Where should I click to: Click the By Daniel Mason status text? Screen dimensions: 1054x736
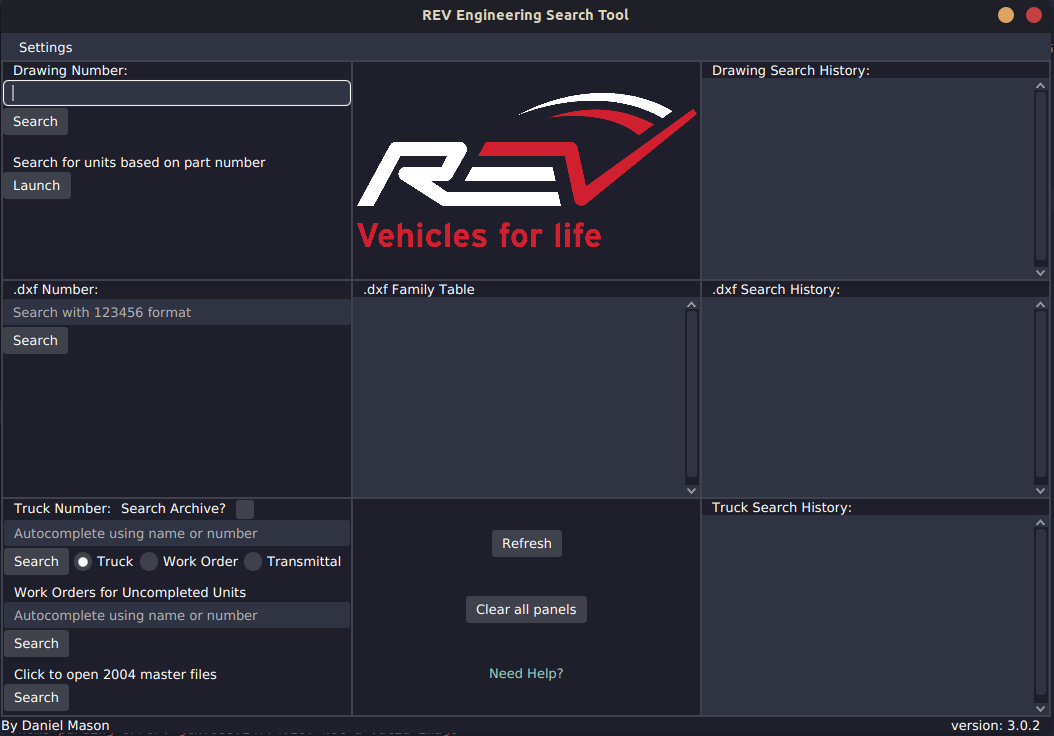[55, 726]
